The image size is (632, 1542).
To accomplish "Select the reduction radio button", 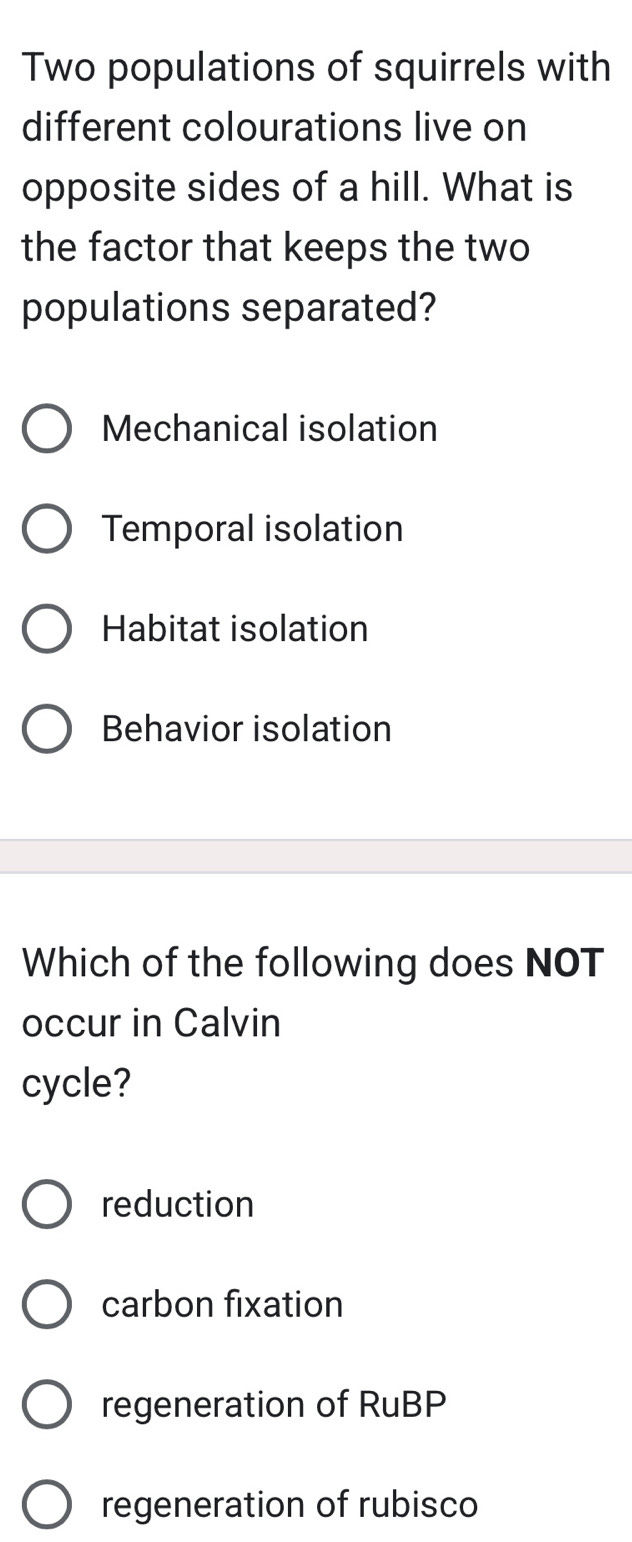I will (46, 1204).
